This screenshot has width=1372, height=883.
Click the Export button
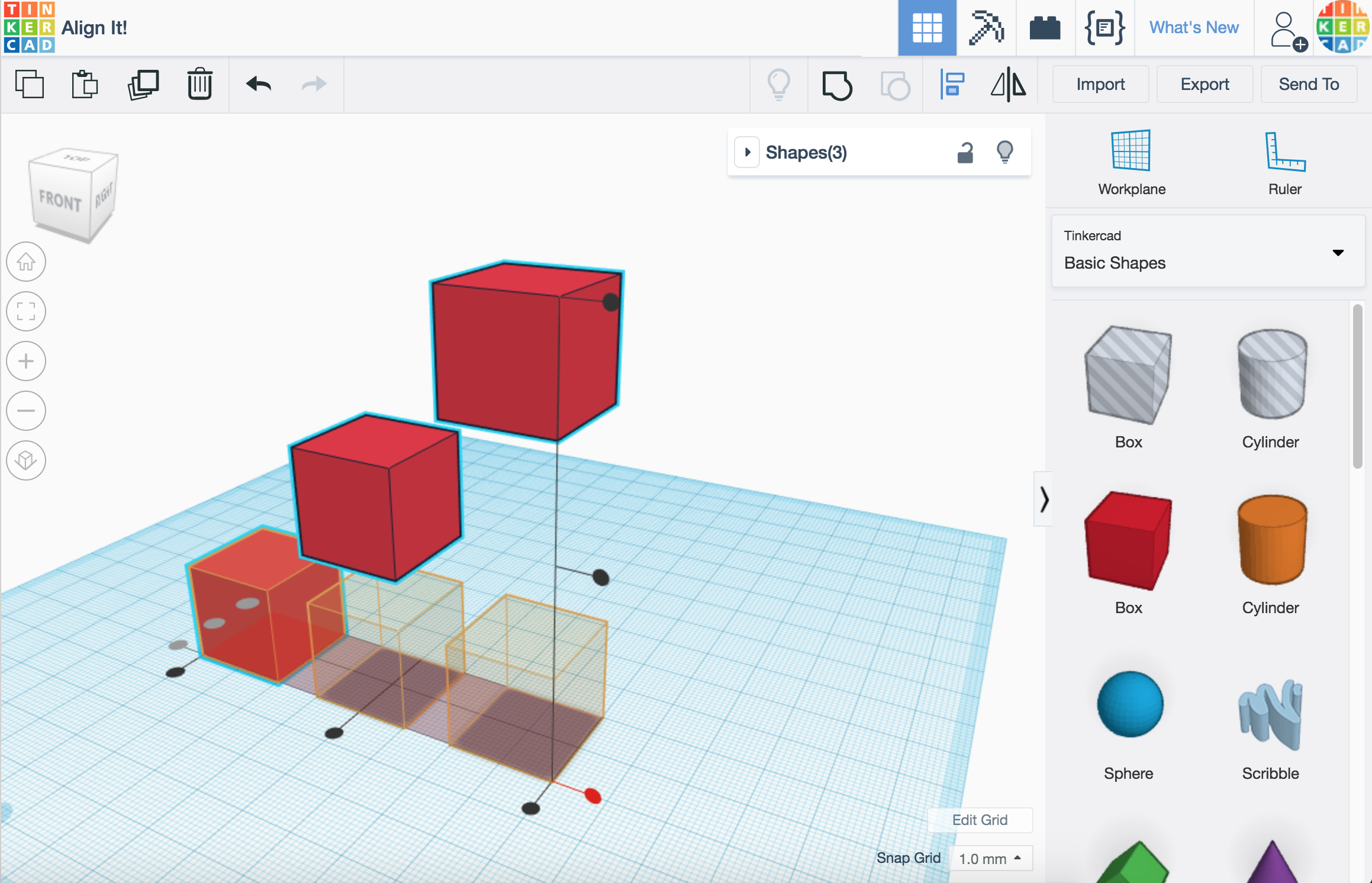(1204, 84)
